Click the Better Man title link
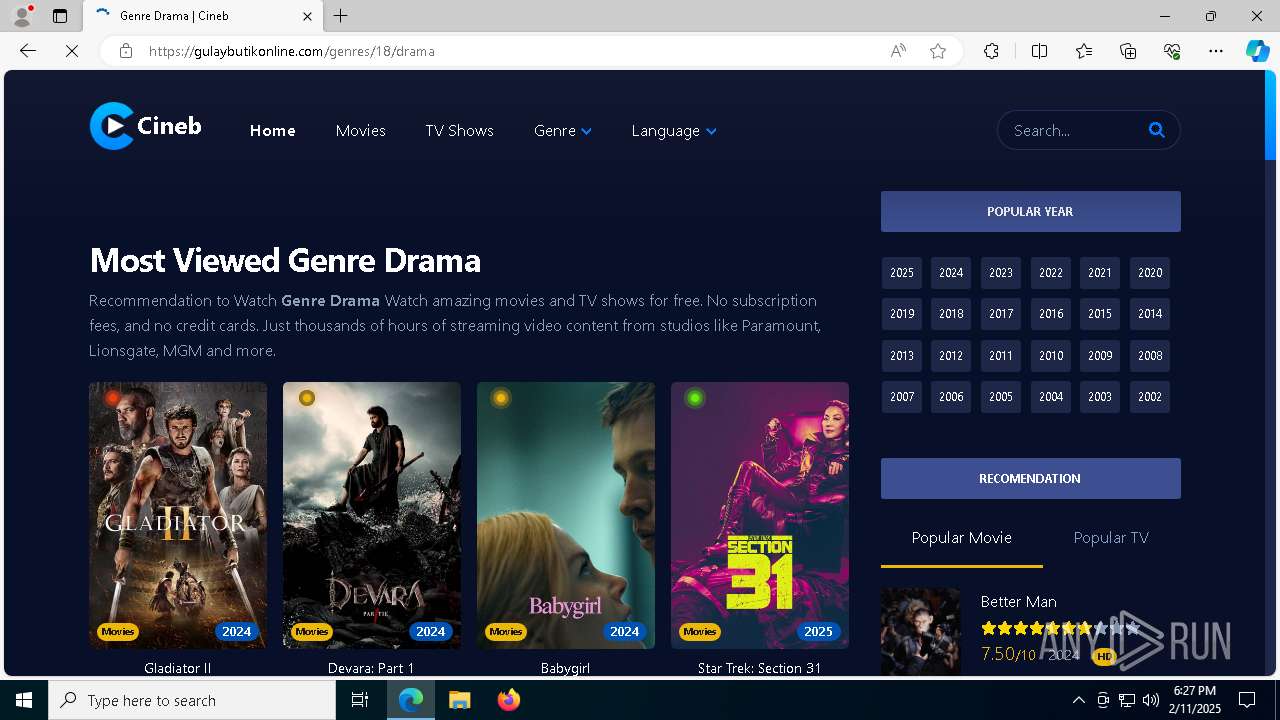Viewport: 1280px width, 720px height. 1018,602
